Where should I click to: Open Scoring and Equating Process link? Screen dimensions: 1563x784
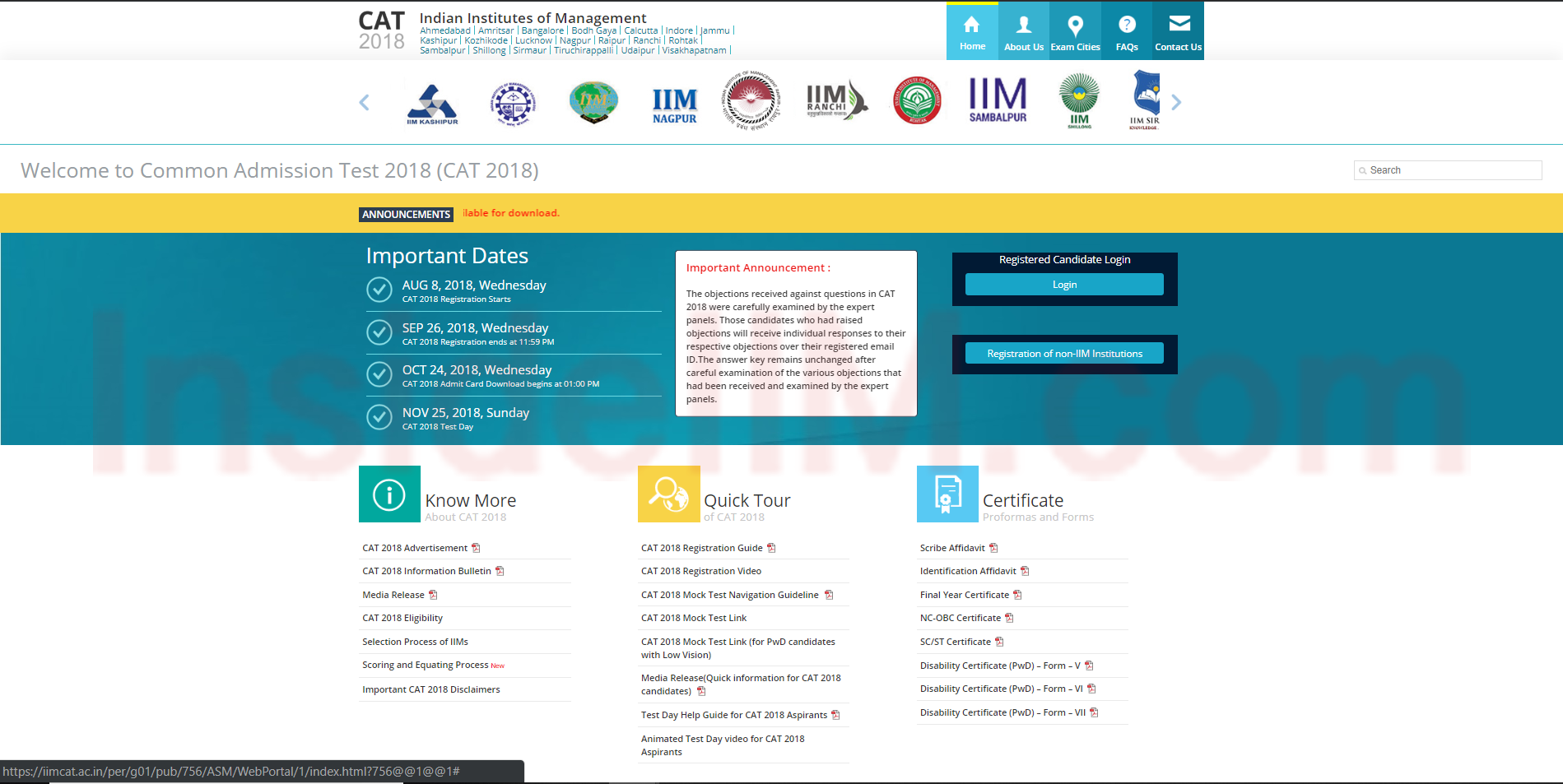(x=426, y=665)
